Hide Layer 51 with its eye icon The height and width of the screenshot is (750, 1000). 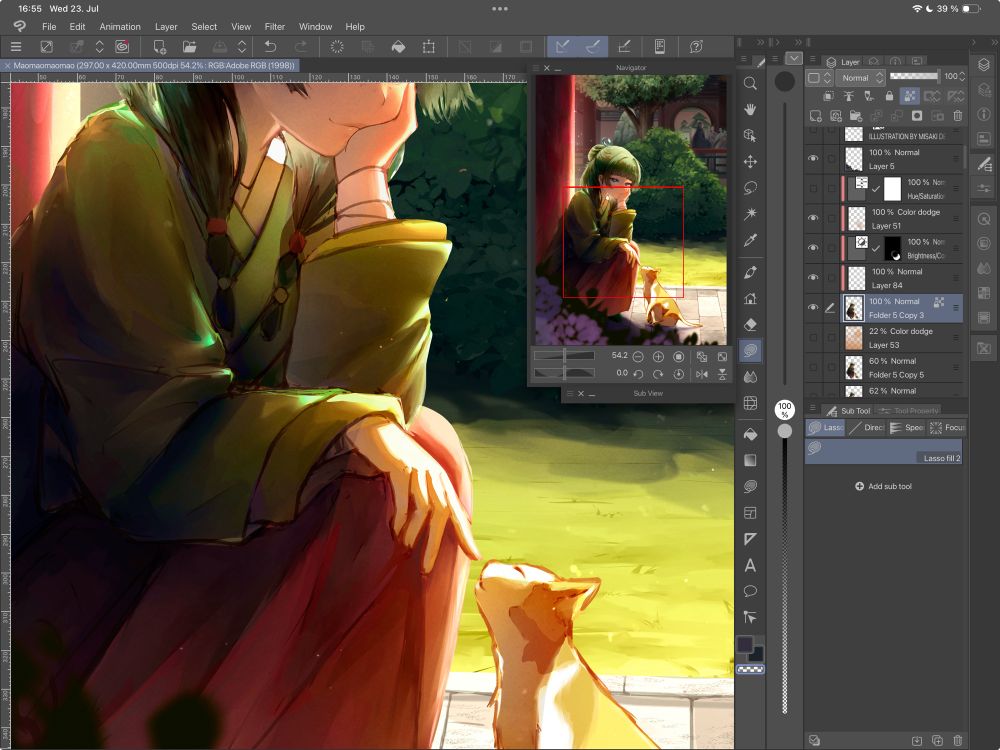(x=813, y=218)
